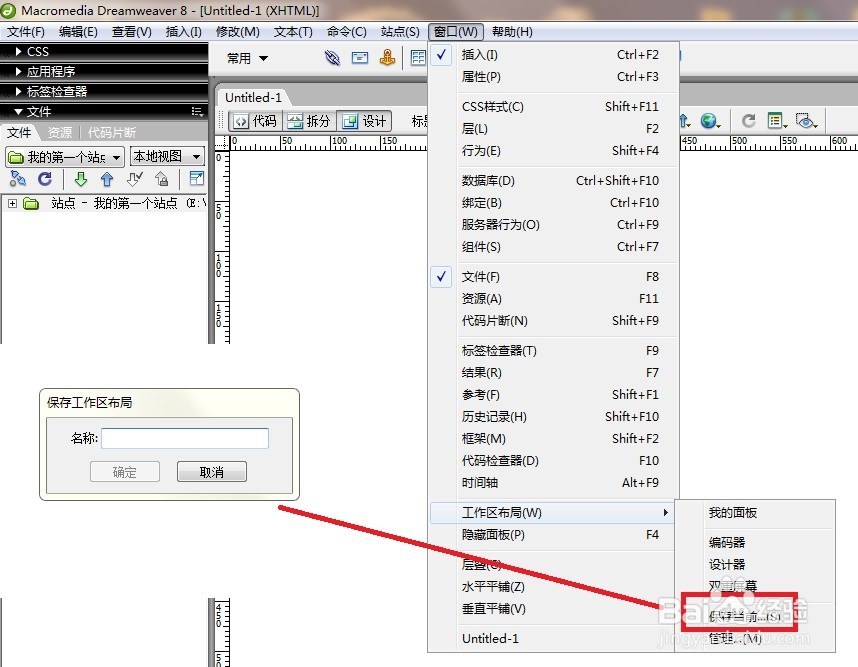The image size is (858, 667).
Task: Choose 属性(P) from Window menu
Action: click(554, 77)
